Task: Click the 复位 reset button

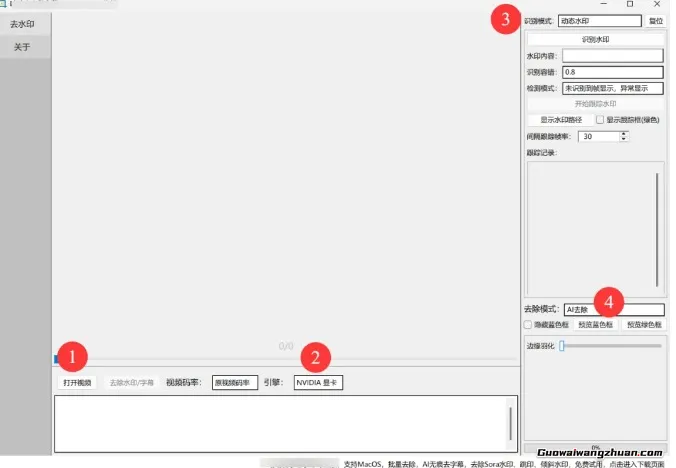Action: [x=656, y=20]
